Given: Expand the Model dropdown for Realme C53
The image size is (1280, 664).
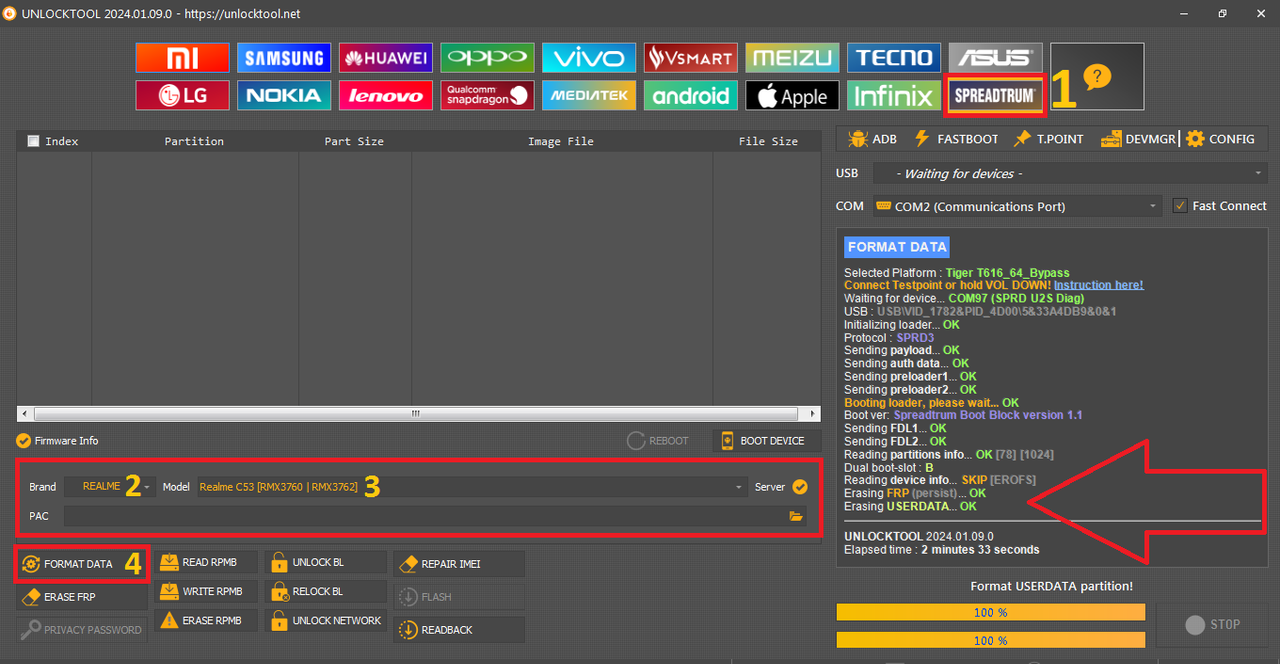Looking at the screenshot, I should [472, 487].
